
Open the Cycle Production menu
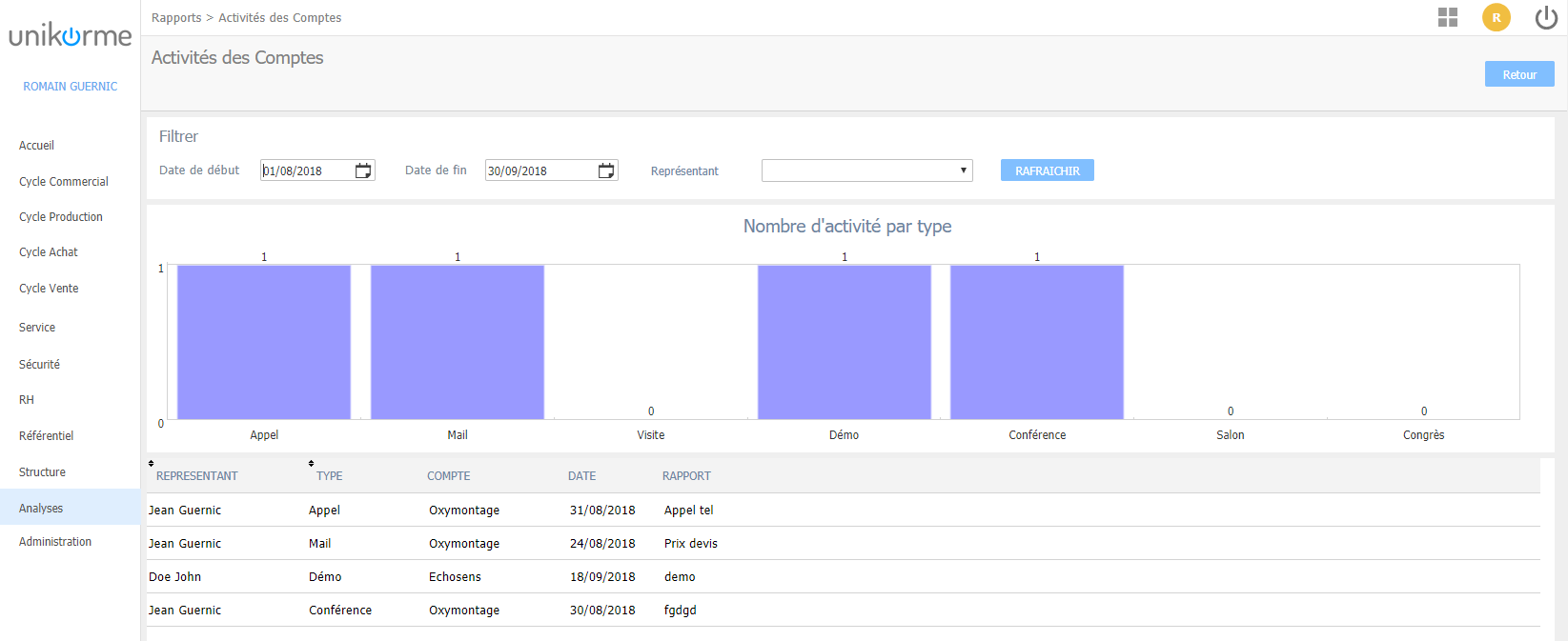61,217
